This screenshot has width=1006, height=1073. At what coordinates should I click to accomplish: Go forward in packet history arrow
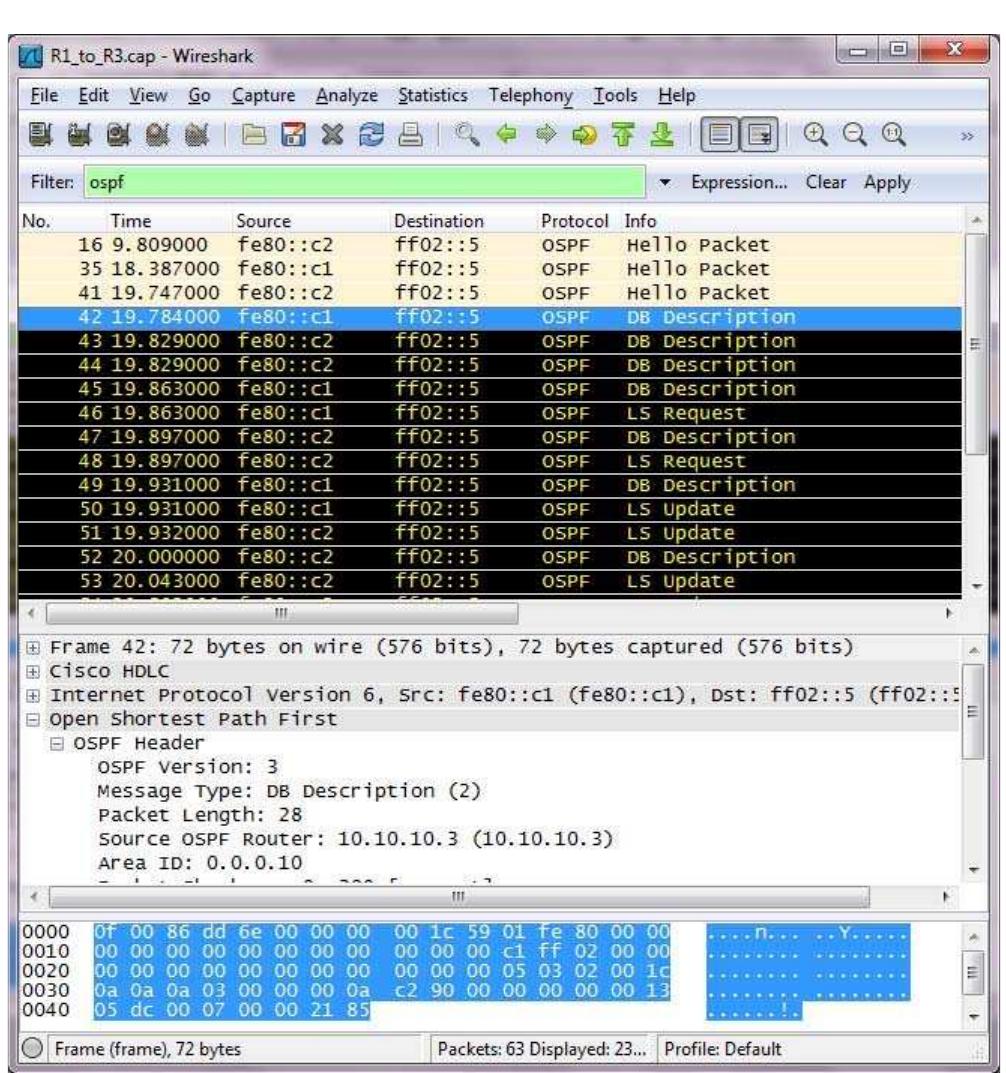point(545,134)
